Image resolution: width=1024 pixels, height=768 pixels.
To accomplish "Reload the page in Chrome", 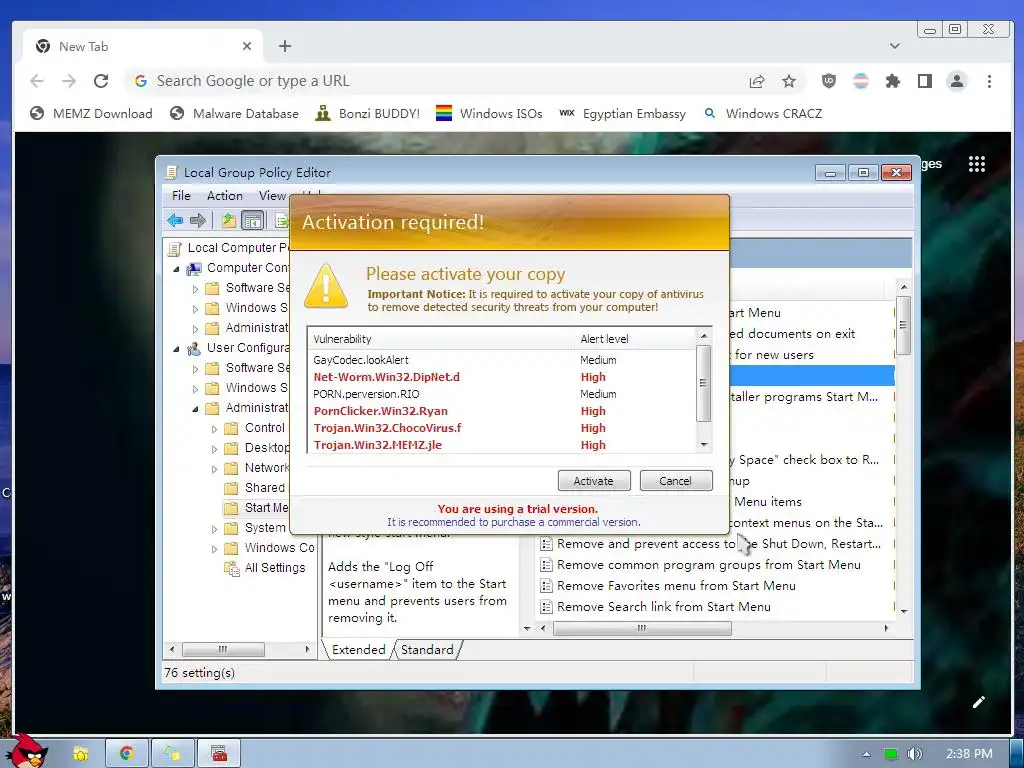I will pos(101,81).
